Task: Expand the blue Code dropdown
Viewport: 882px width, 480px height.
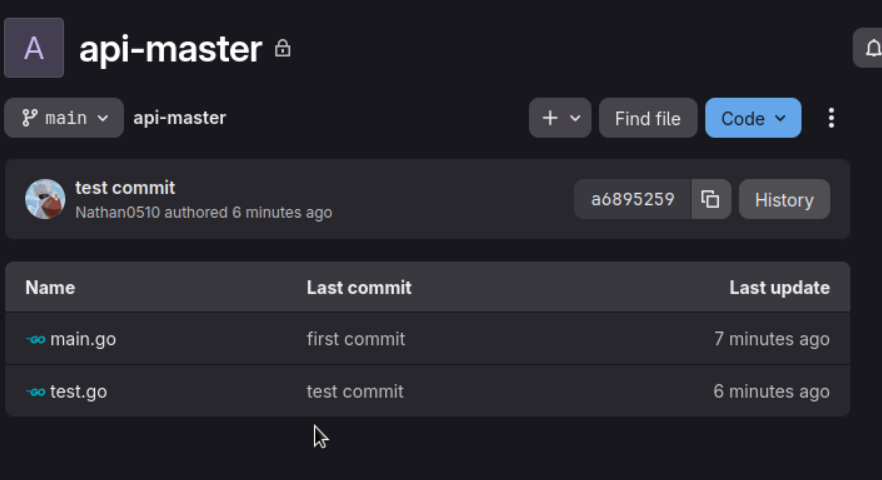Action: click(x=752, y=118)
